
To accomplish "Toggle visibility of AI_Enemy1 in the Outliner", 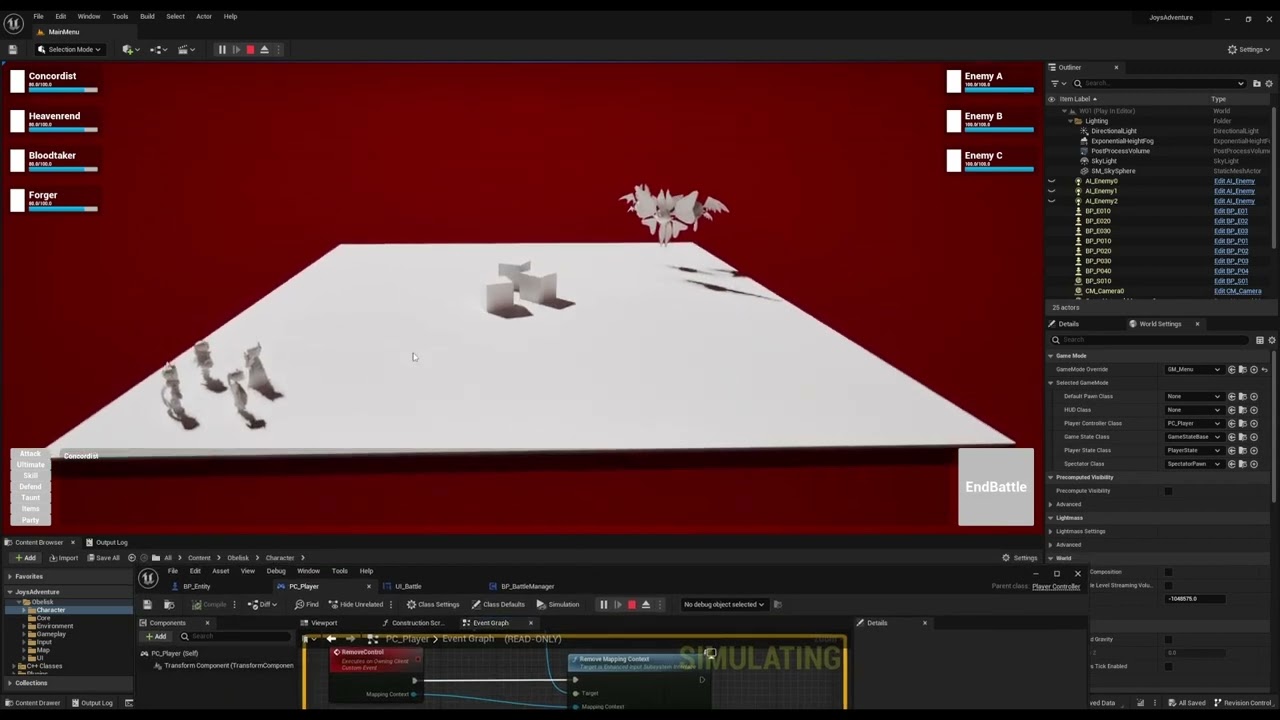I will pyautogui.click(x=1051, y=191).
